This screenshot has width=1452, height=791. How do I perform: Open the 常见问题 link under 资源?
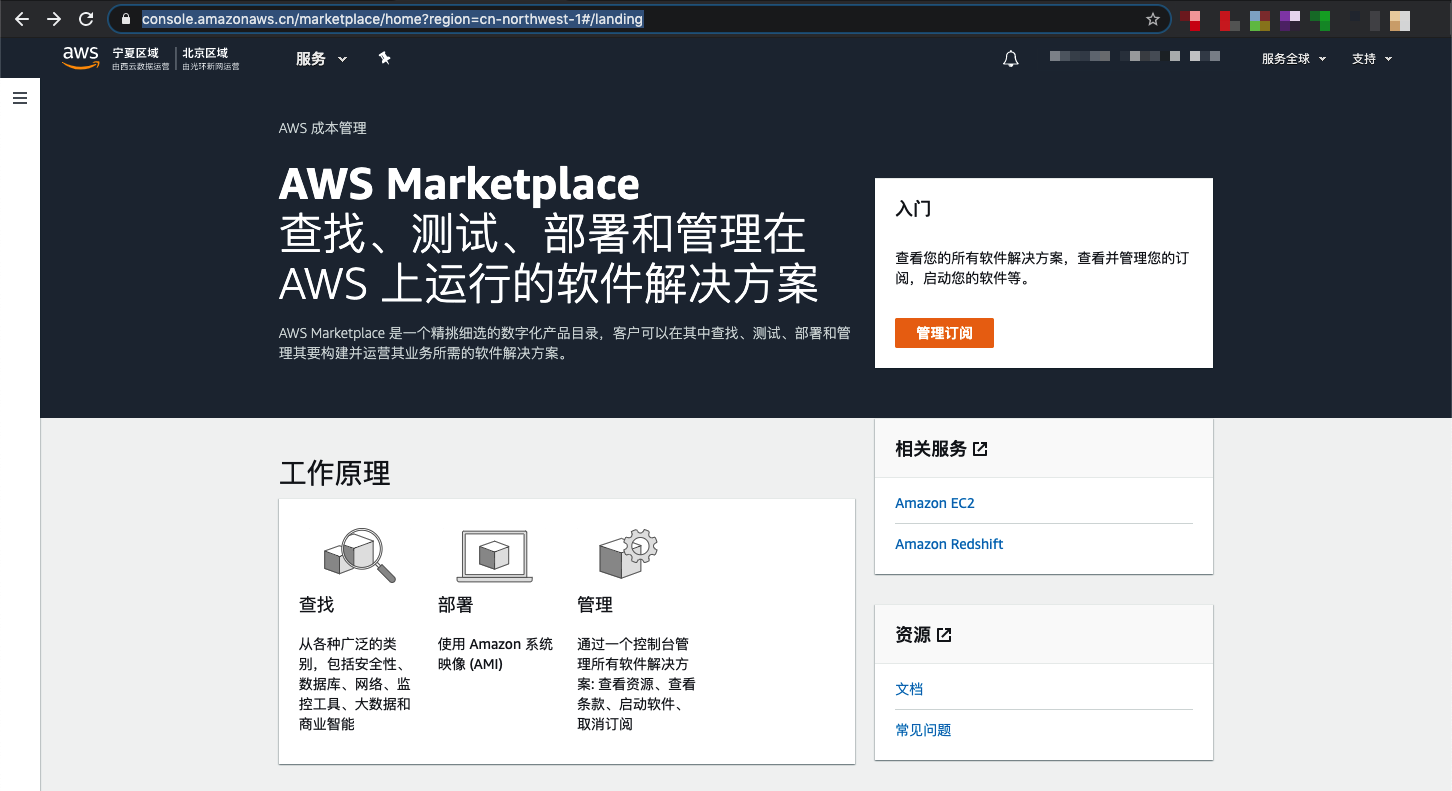coord(922,729)
